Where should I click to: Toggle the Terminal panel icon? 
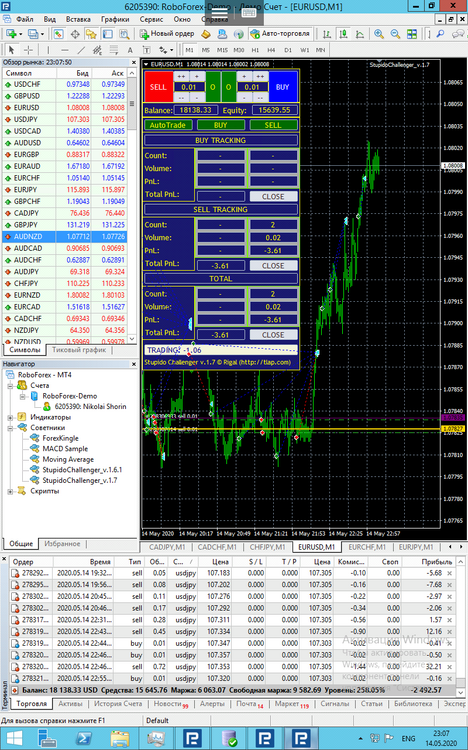pos(108,34)
